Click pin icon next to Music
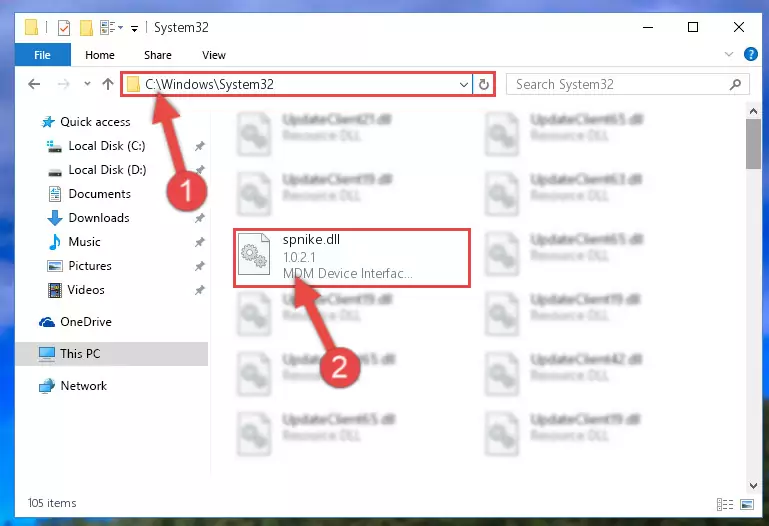The height and width of the screenshot is (526, 769). (200, 242)
